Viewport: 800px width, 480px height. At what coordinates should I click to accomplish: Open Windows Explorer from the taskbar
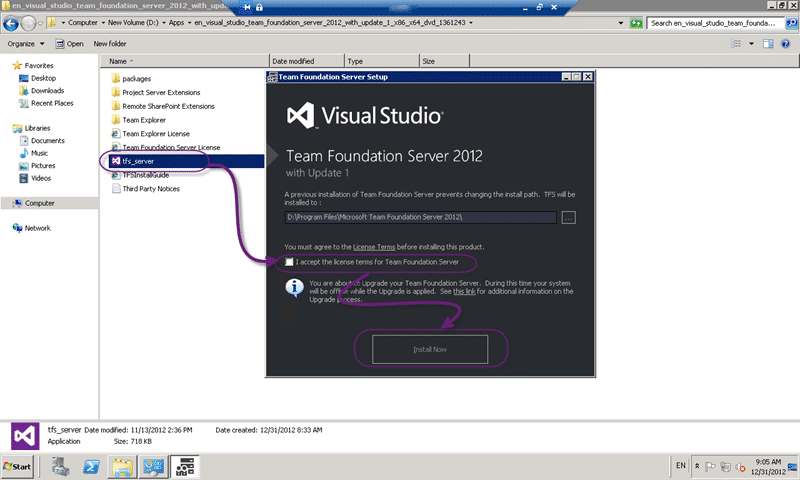(x=122, y=467)
